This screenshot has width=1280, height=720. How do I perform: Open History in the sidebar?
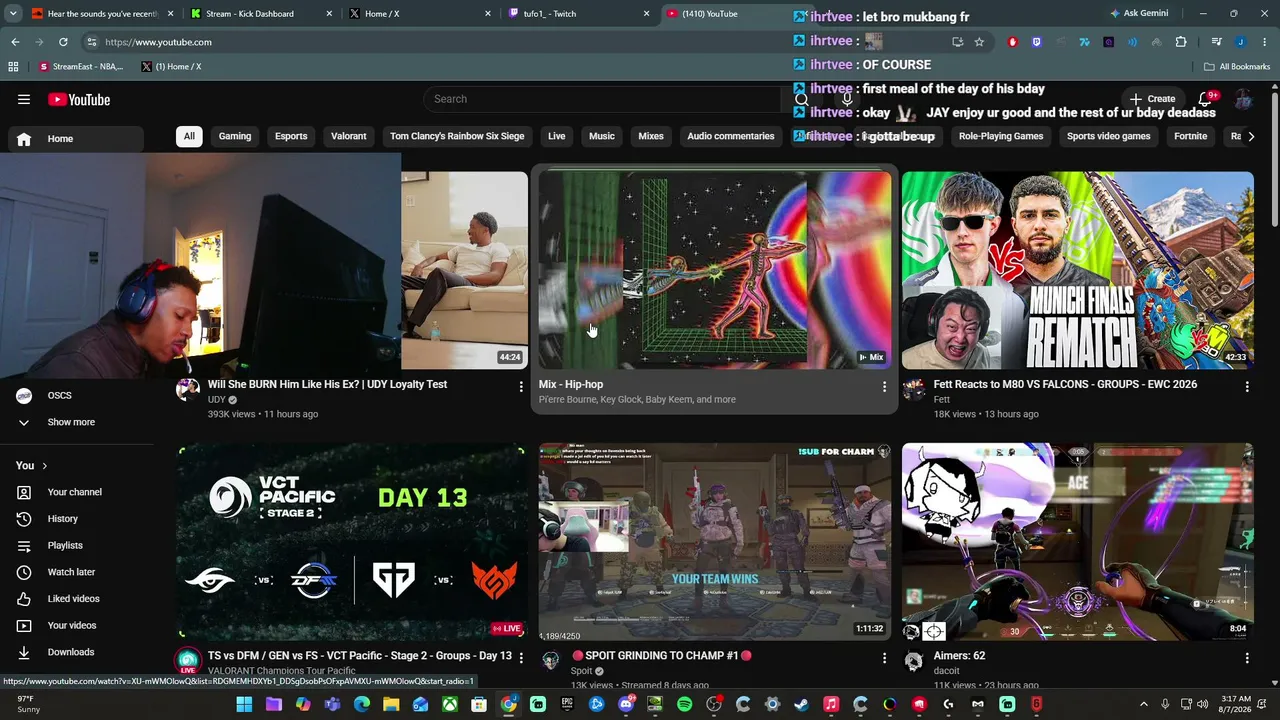[77, 519]
